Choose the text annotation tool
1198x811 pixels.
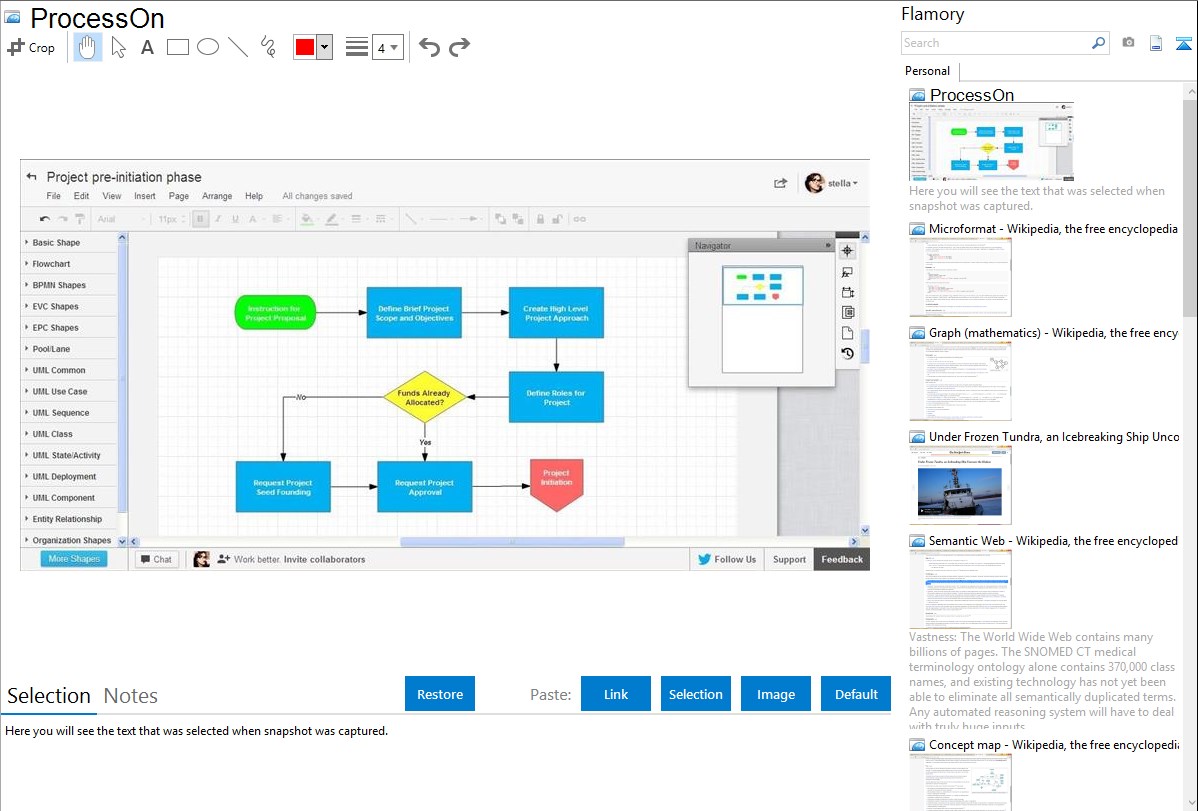coord(147,47)
